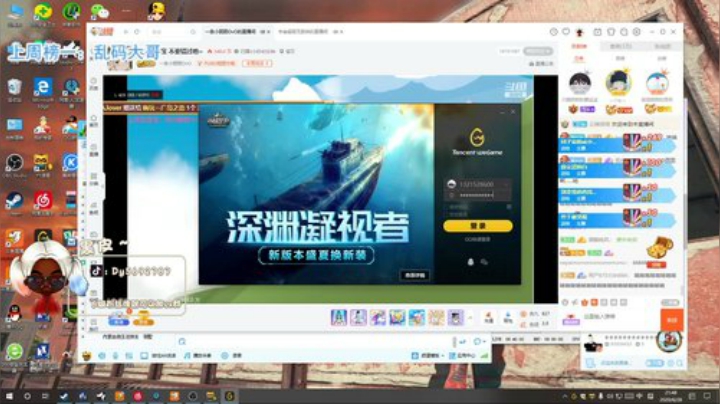
Task: Select the sixth gift icon in the gift bar
Action: 436,317
